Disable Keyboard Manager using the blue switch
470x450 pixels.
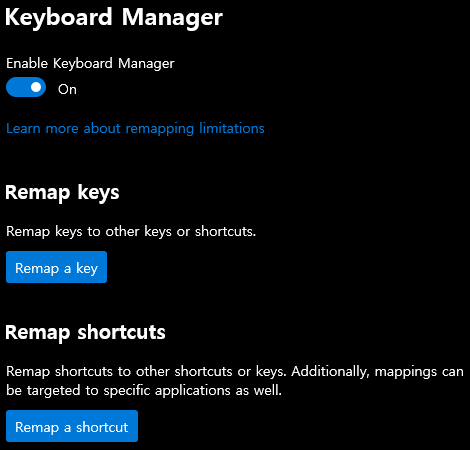(x=26, y=87)
